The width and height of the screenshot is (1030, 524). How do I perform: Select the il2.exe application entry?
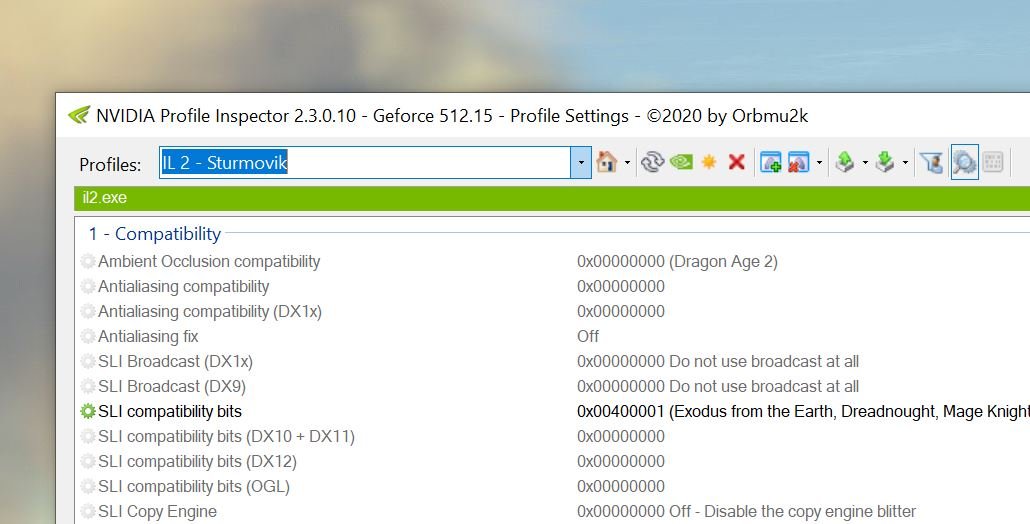104,198
